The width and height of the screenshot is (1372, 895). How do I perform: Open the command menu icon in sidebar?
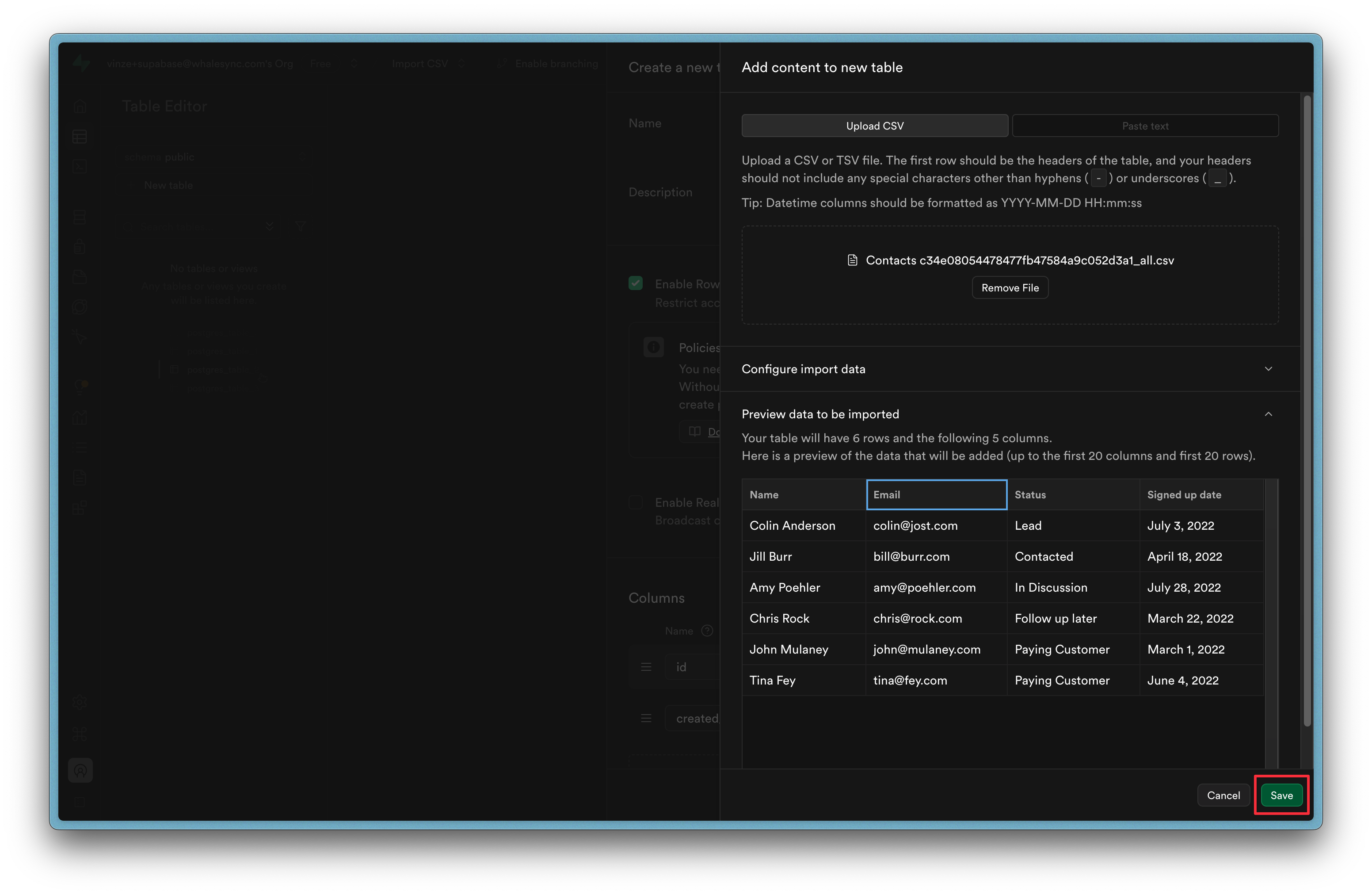click(x=80, y=734)
